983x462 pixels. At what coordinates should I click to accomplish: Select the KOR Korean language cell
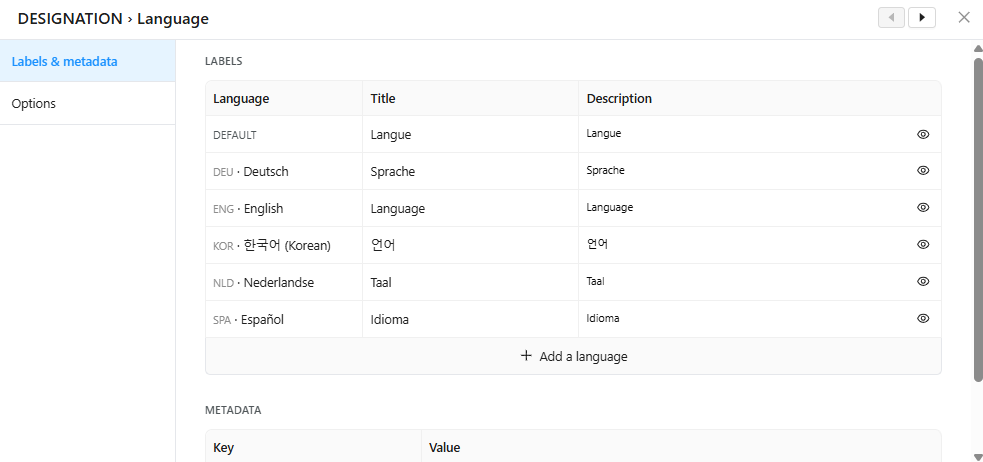point(284,245)
